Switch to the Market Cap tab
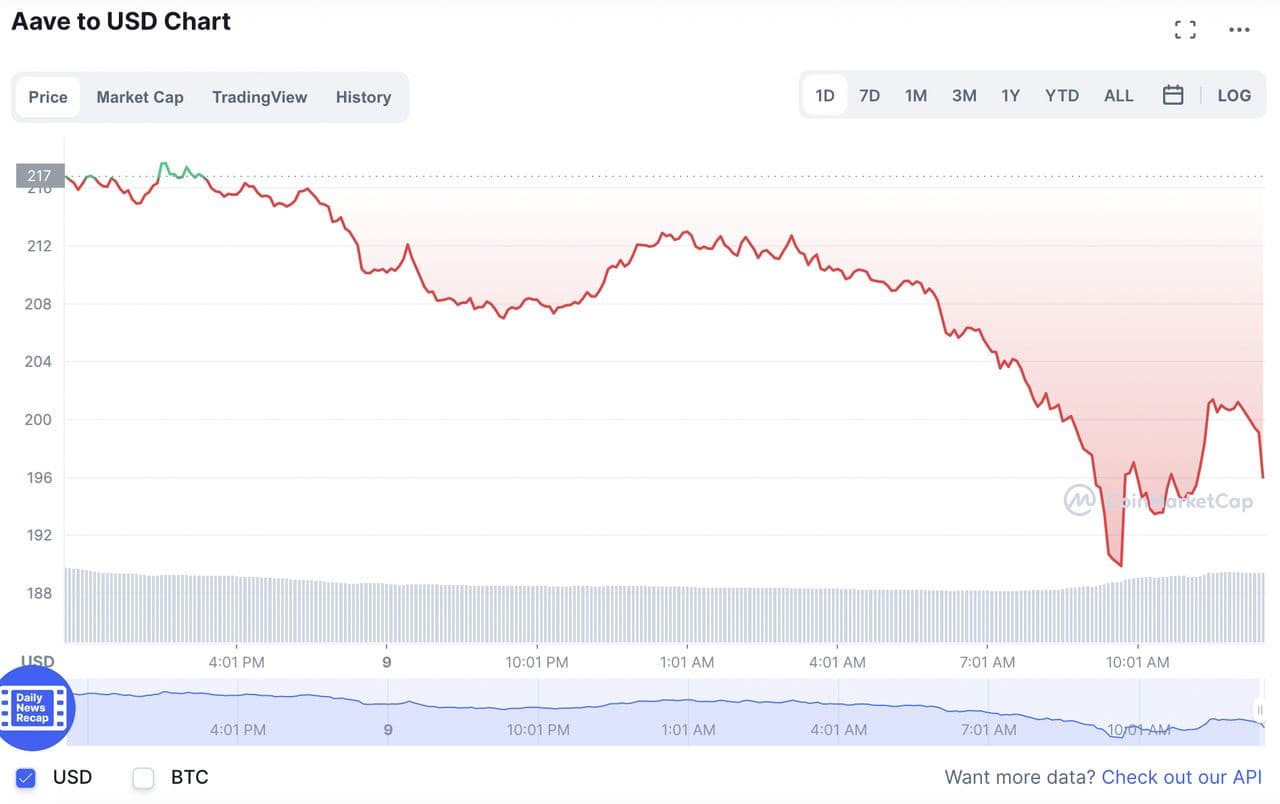Image resolution: width=1280 pixels, height=804 pixels. point(140,97)
